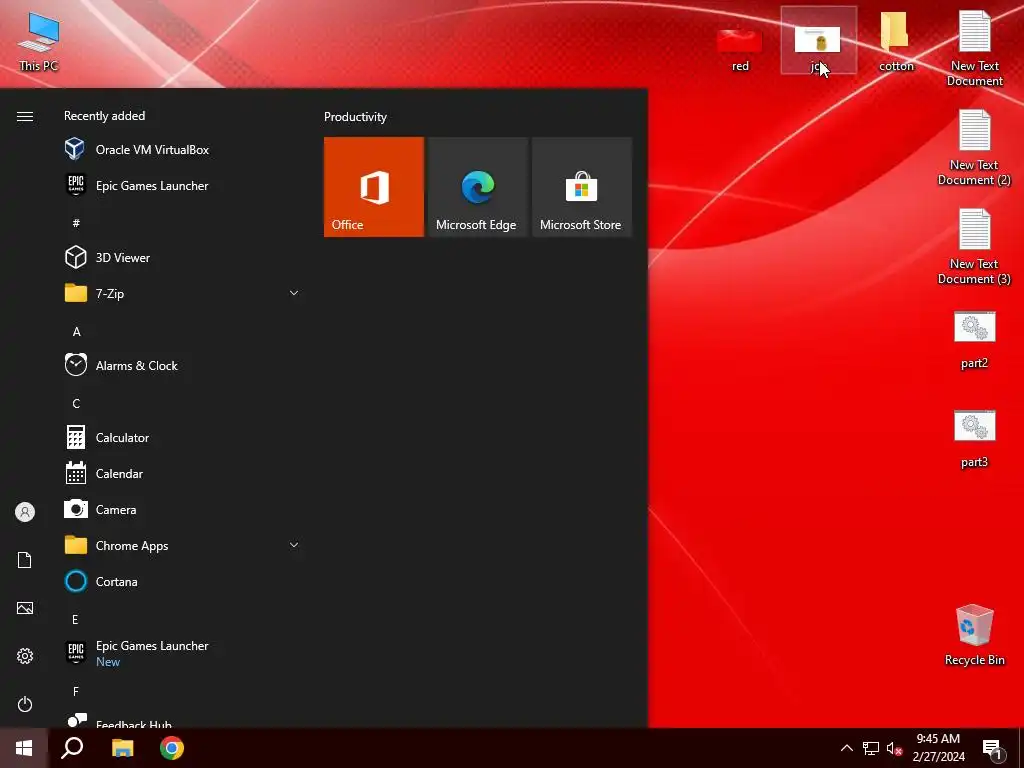
Task: Open File Explorer from the taskbar
Action: [122, 748]
